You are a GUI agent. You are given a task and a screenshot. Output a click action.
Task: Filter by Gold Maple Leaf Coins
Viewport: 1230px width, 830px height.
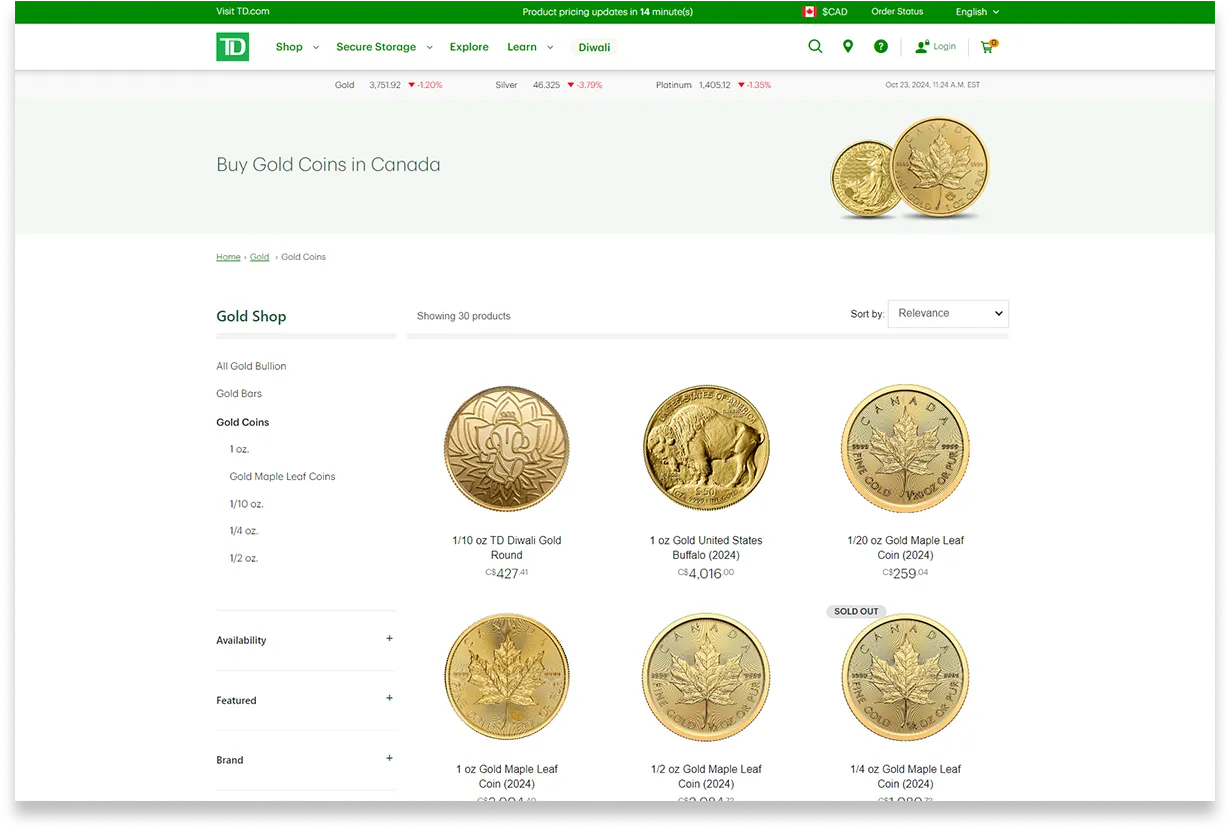[282, 477]
